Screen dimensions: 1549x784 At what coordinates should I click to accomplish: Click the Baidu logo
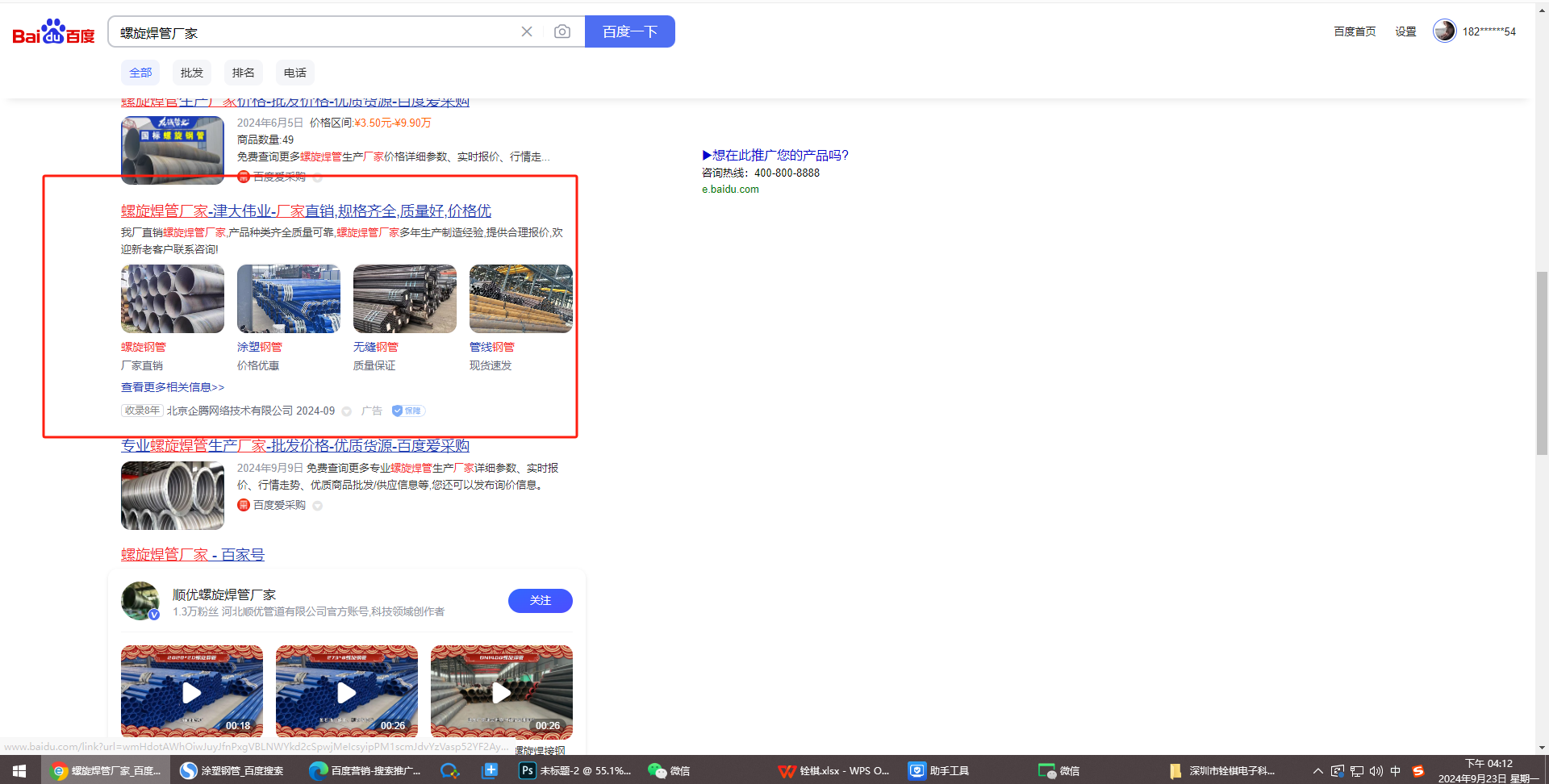(53, 32)
